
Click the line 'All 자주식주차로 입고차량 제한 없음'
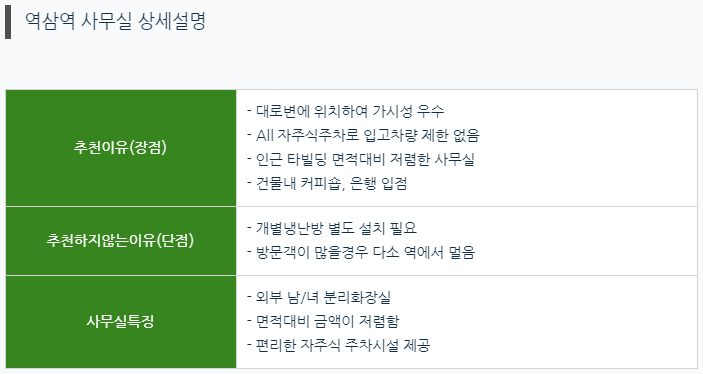[363, 135]
